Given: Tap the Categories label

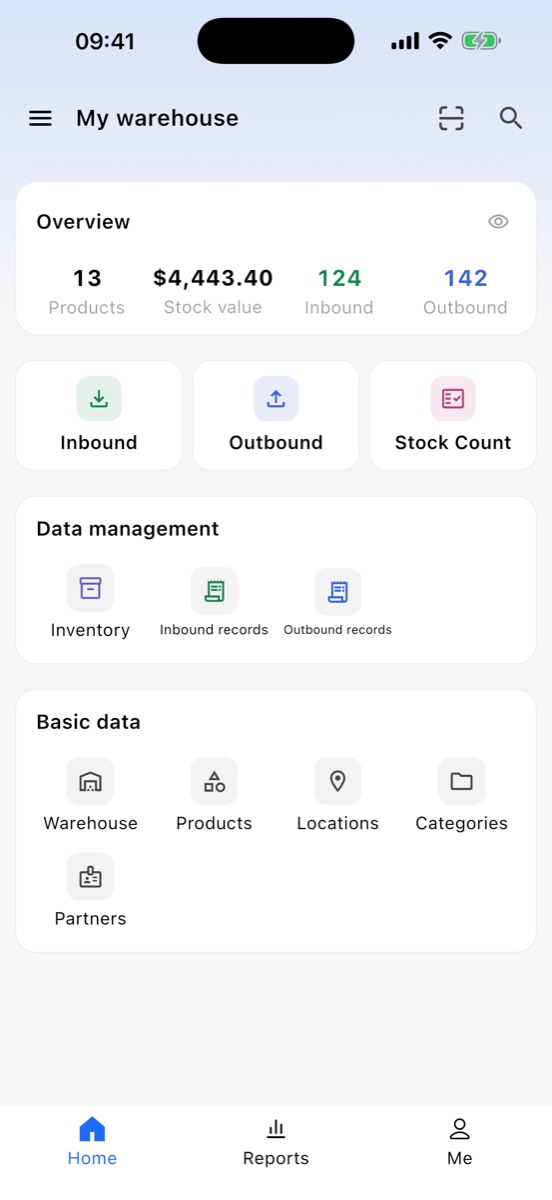Looking at the screenshot, I should 462,823.
